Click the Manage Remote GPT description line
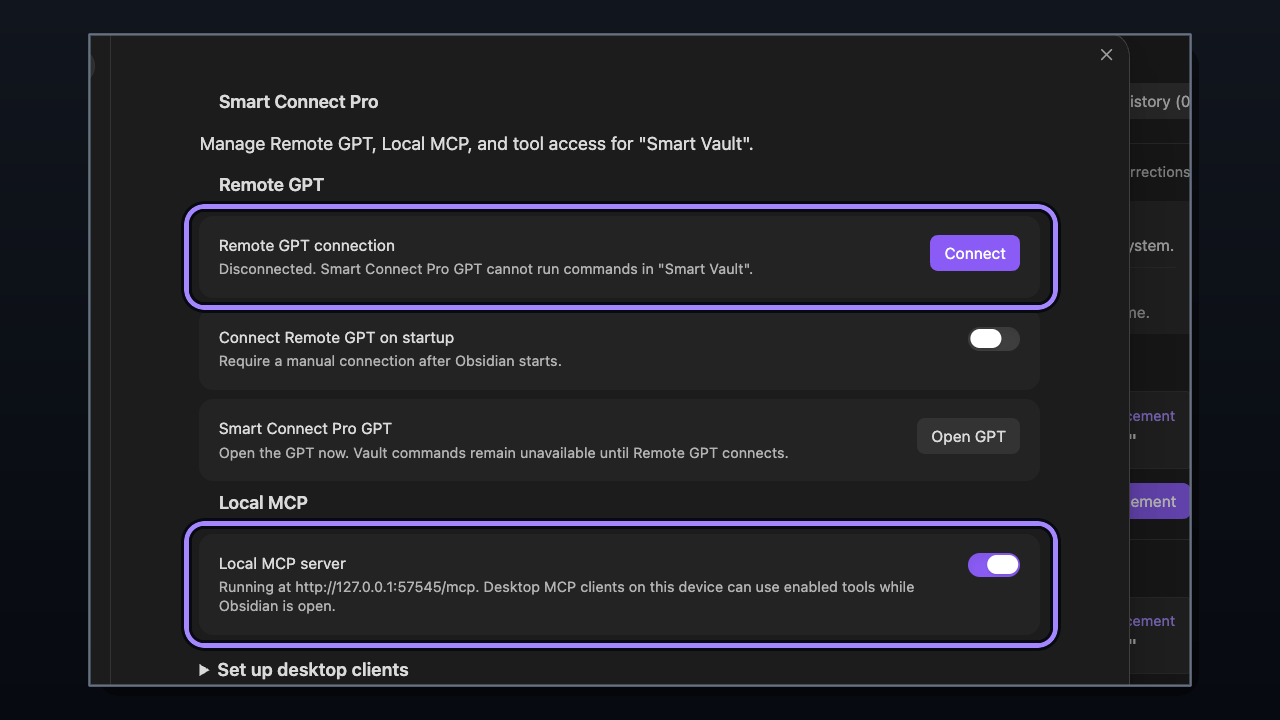 pyautogui.click(x=477, y=144)
